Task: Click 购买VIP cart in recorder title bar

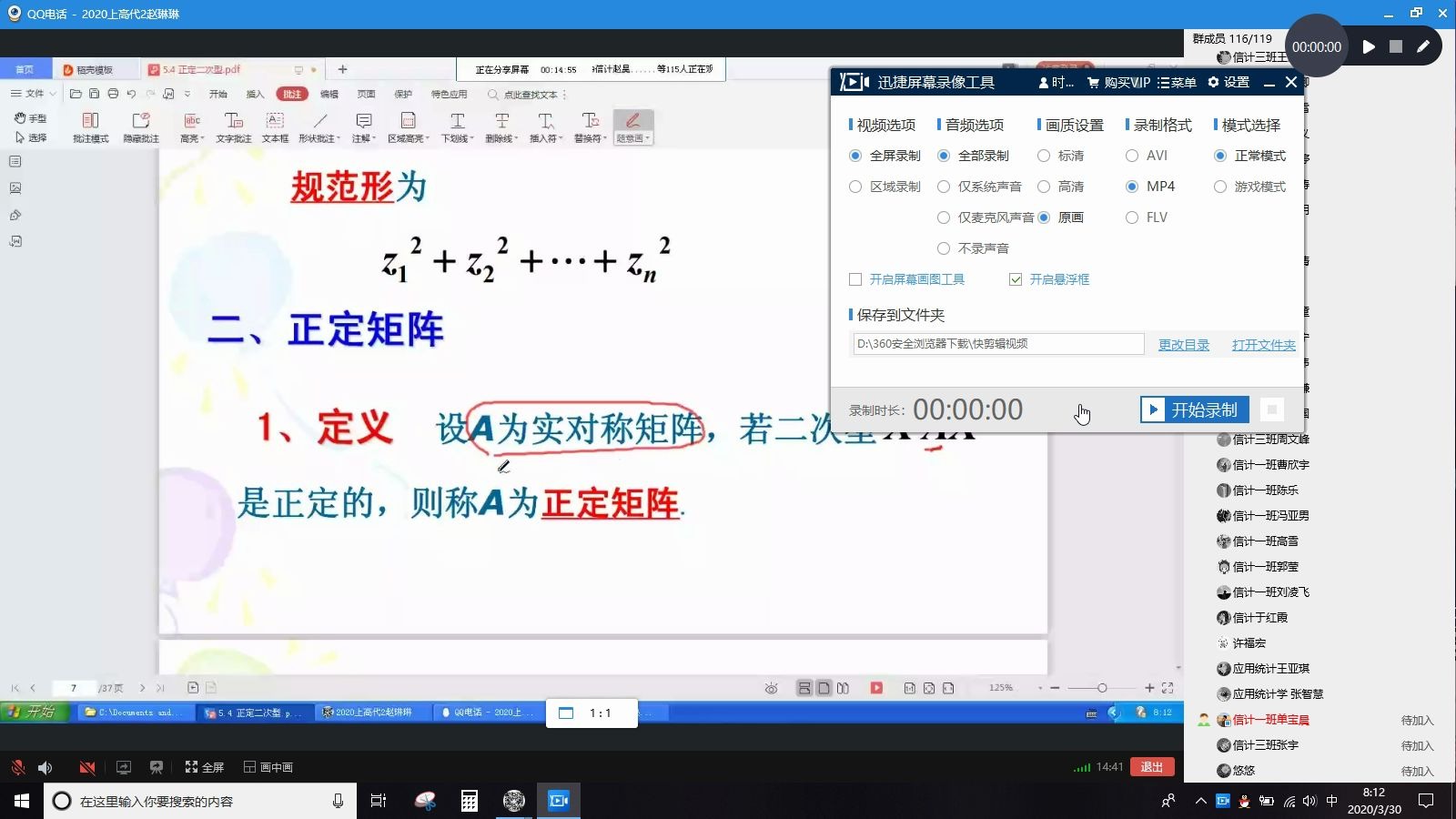Action: click(1118, 82)
